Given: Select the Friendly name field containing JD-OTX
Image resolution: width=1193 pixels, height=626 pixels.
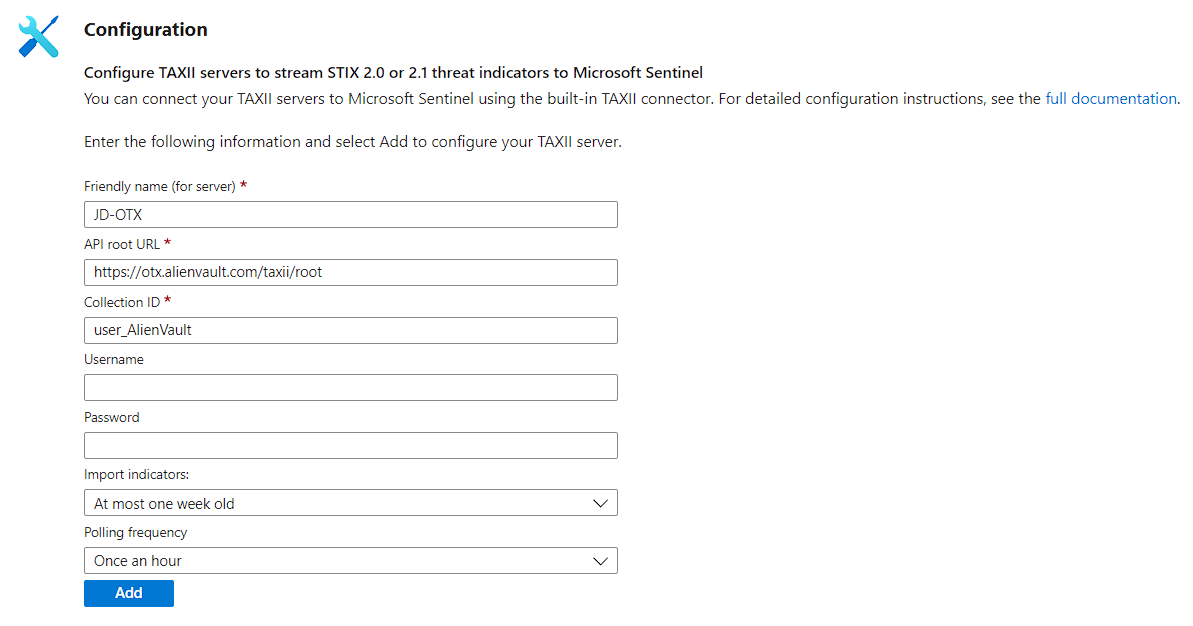Looking at the screenshot, I should point(350,214).
